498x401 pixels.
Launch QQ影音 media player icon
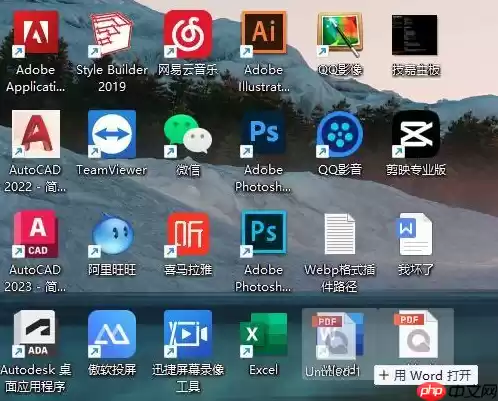tap(340, 134)
